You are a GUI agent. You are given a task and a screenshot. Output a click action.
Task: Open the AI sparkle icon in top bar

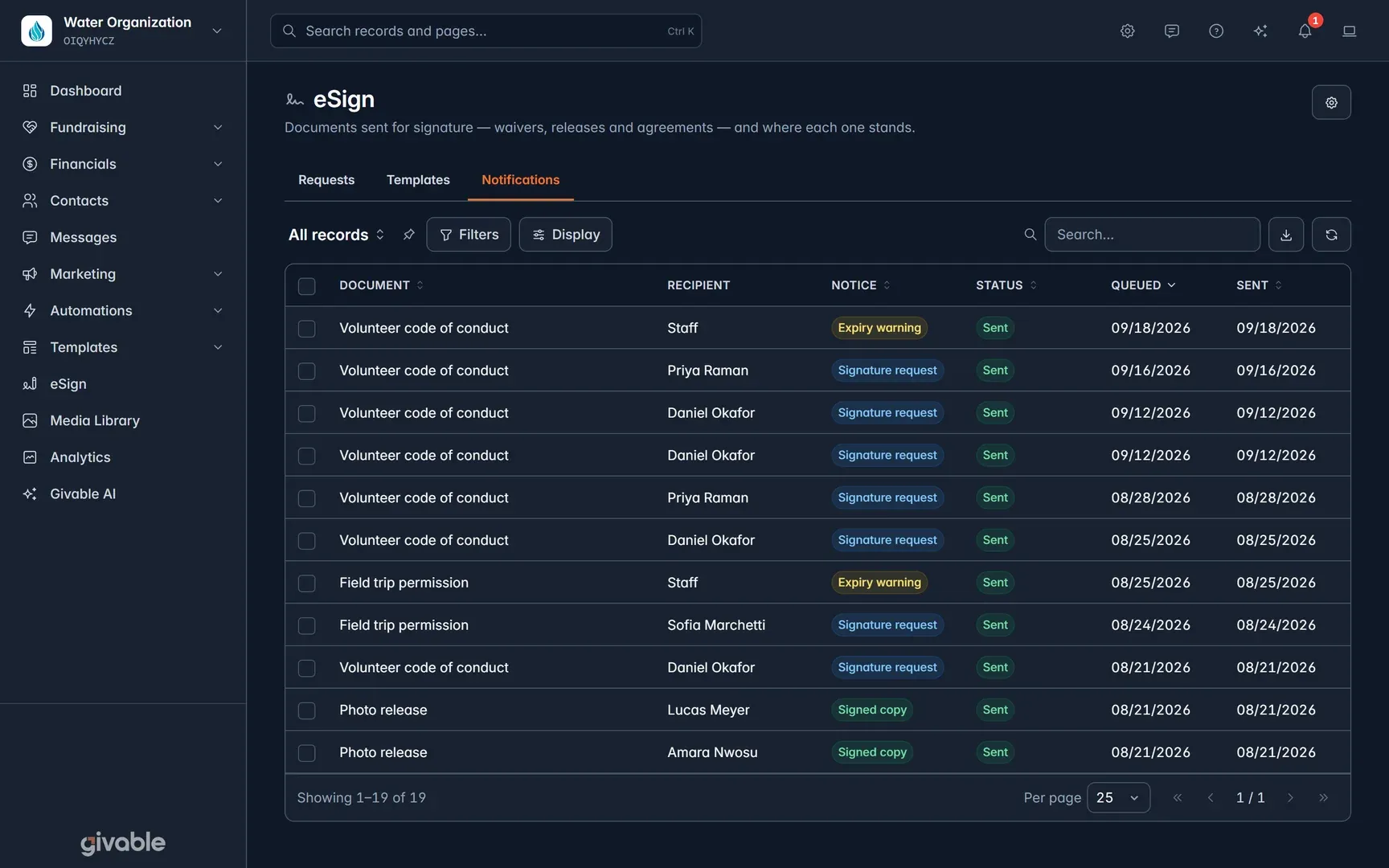click(x=1260, y=31)
